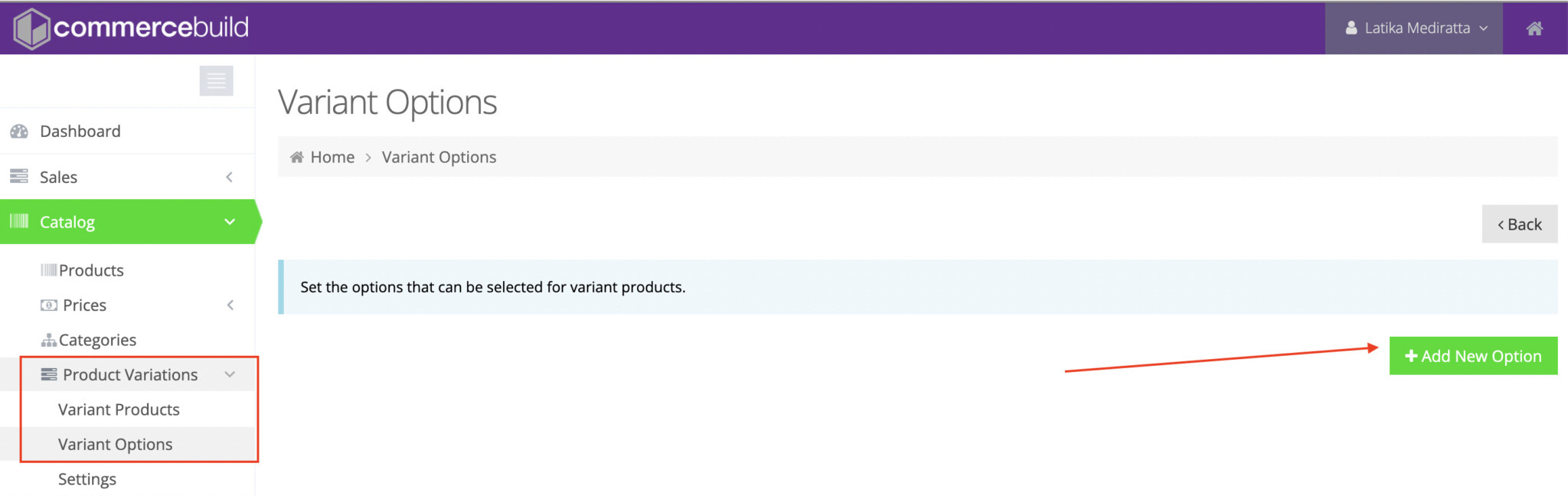Select the Categories tree icon

(49, 339)
